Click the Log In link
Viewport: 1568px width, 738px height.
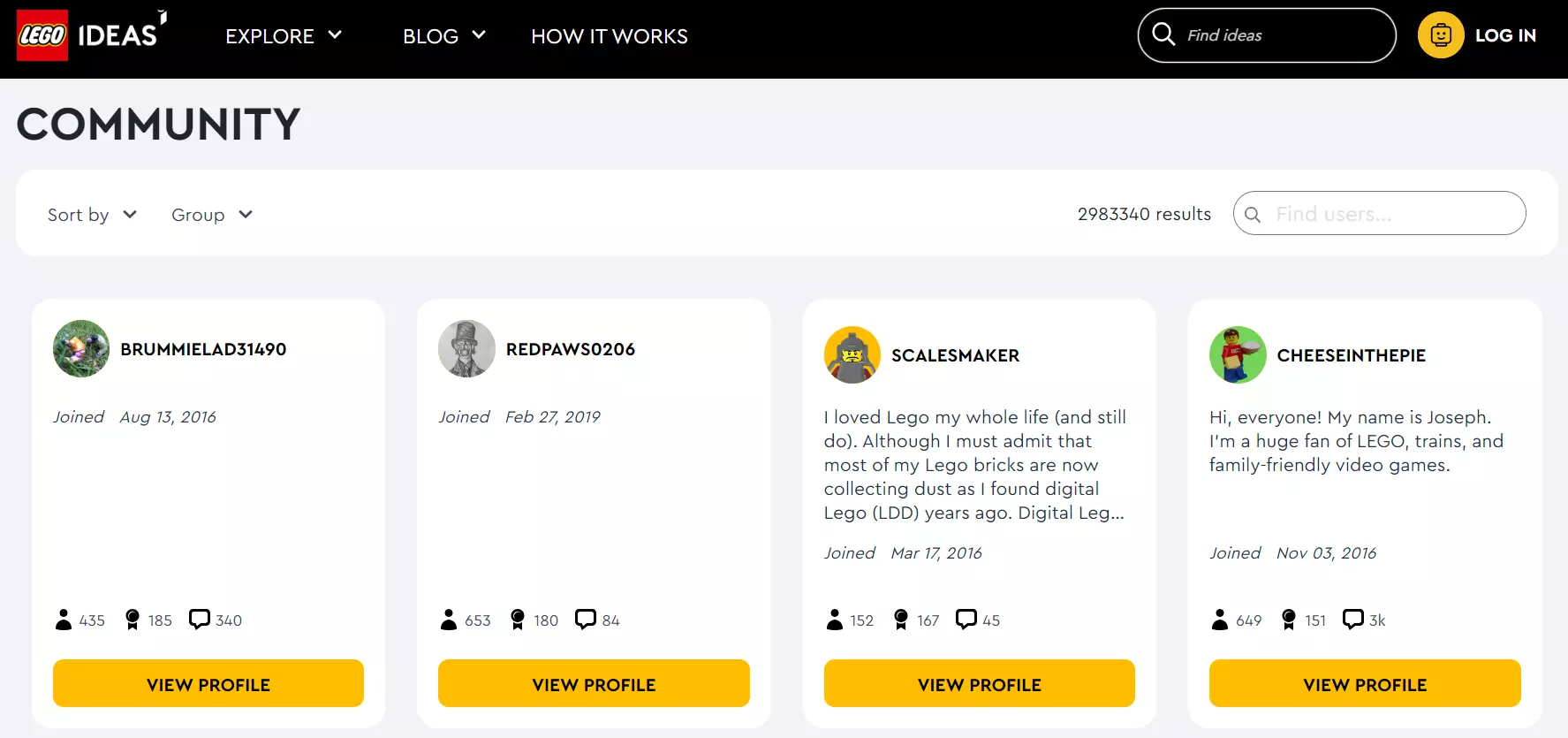(x=1505, y=35)
